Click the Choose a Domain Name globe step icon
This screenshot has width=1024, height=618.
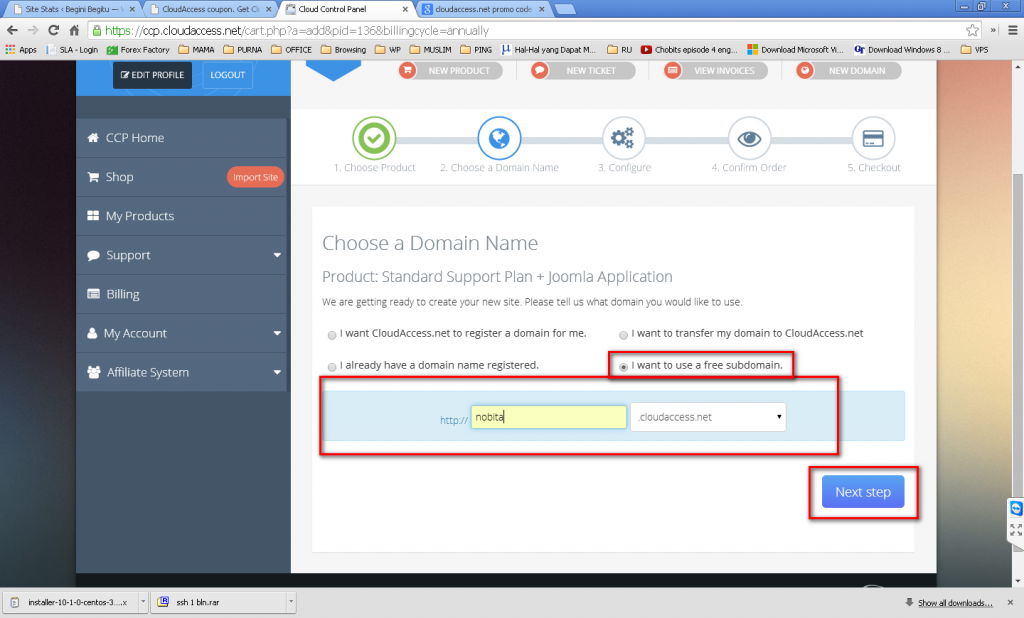click(499, 138)
